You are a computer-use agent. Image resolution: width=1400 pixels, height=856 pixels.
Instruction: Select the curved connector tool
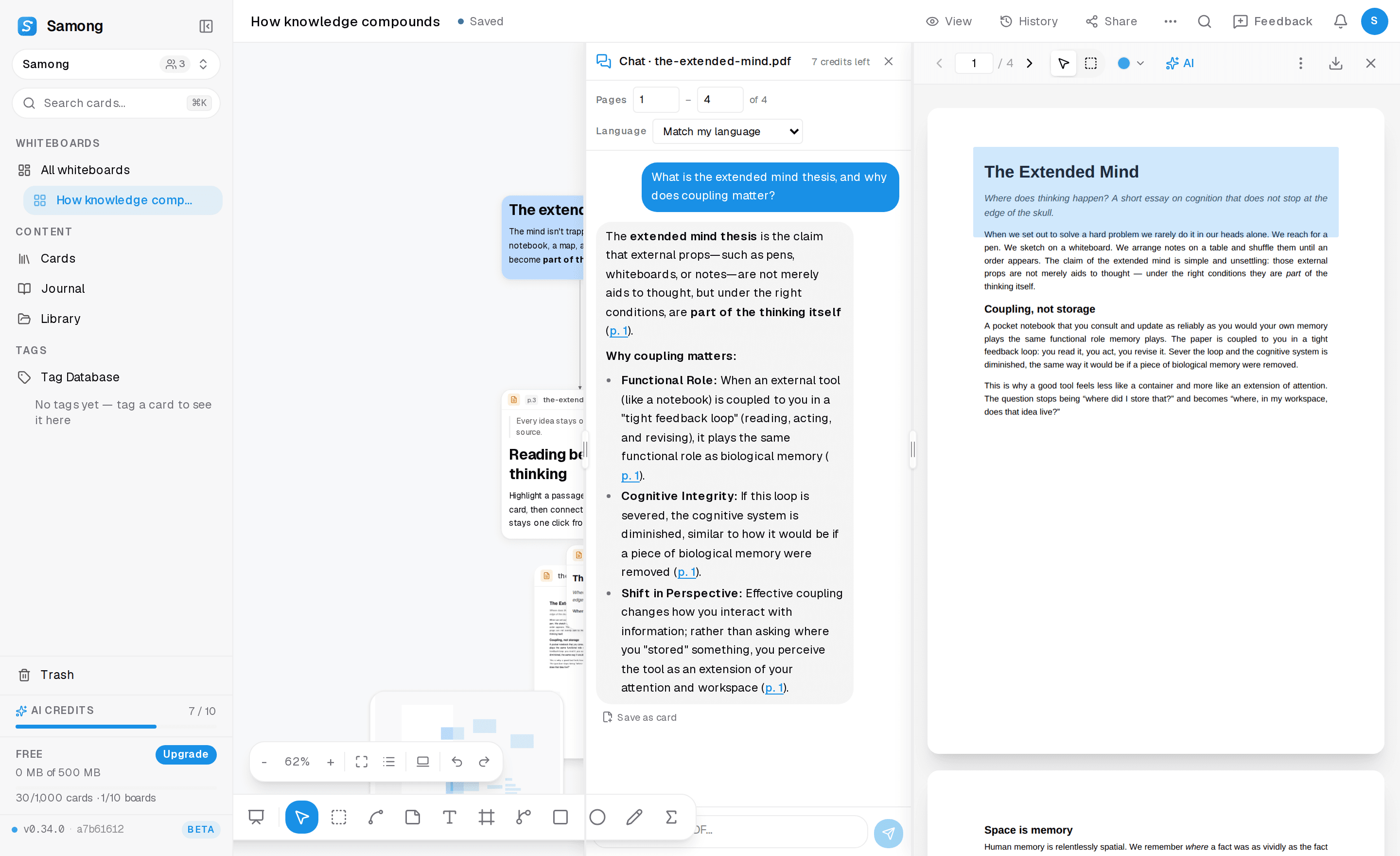click(376, 818)
